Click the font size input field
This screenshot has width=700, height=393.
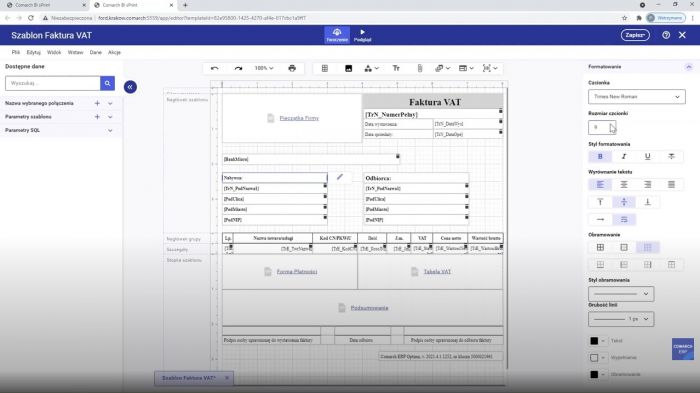pyautogui.click(x=602, y=127)
